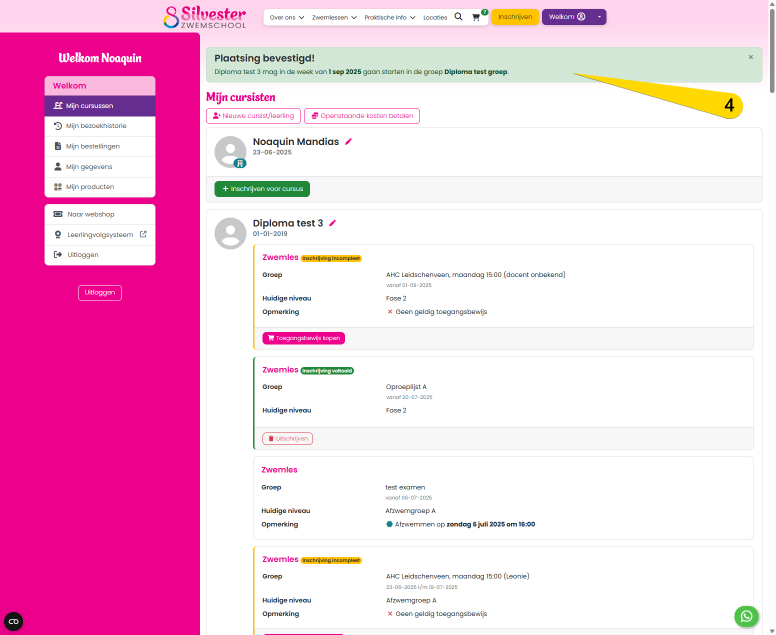Click the yellow Inschrijven button

click(x=515, y=17)
